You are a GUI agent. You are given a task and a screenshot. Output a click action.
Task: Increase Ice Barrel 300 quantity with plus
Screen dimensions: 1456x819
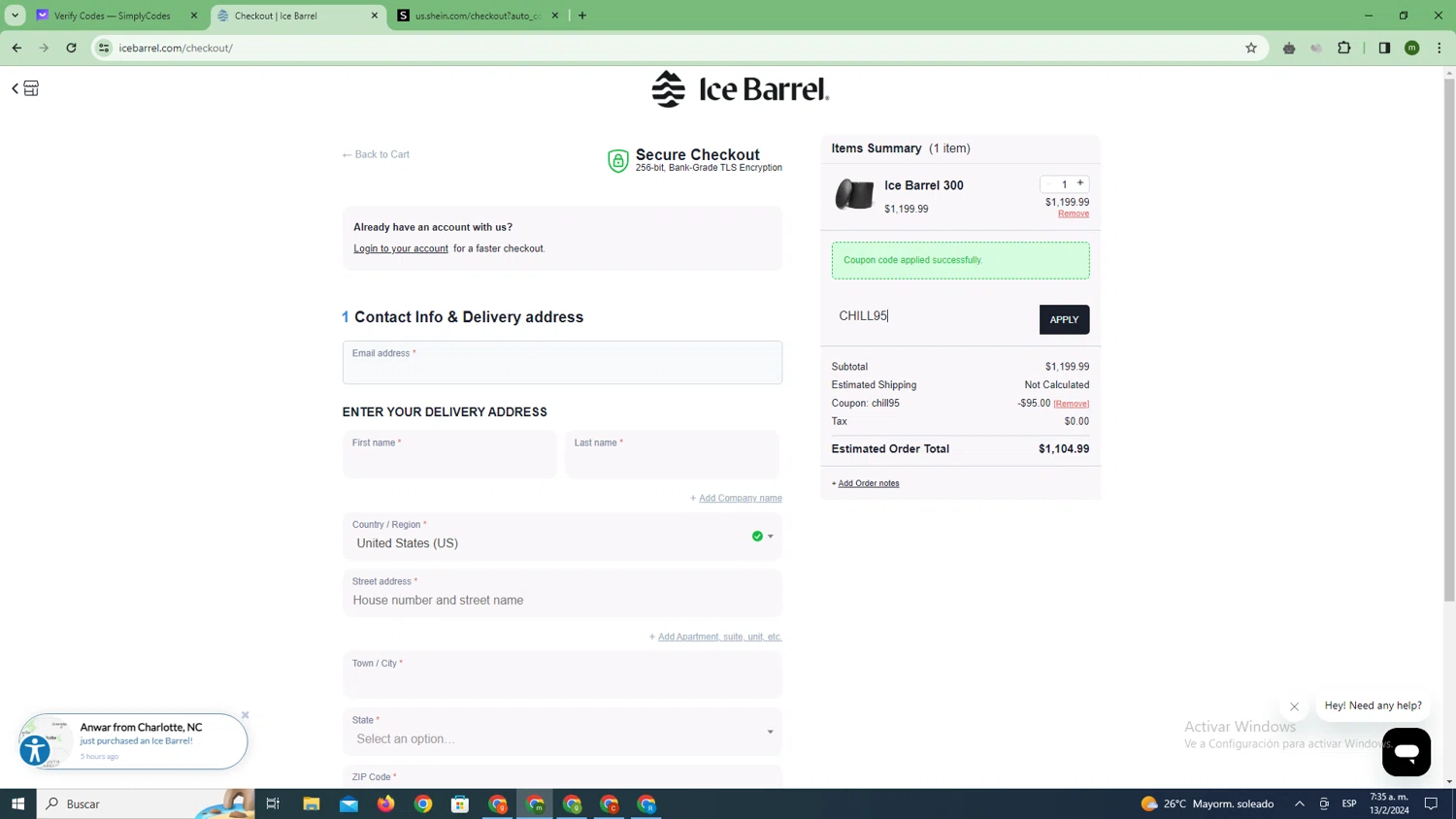pos(1080,183)
